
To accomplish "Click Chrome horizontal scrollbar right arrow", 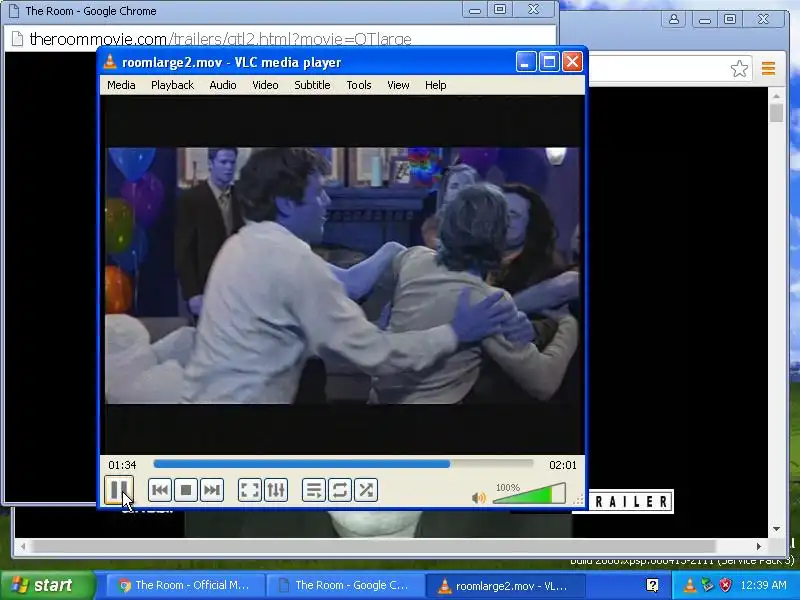I will (759, 546).
